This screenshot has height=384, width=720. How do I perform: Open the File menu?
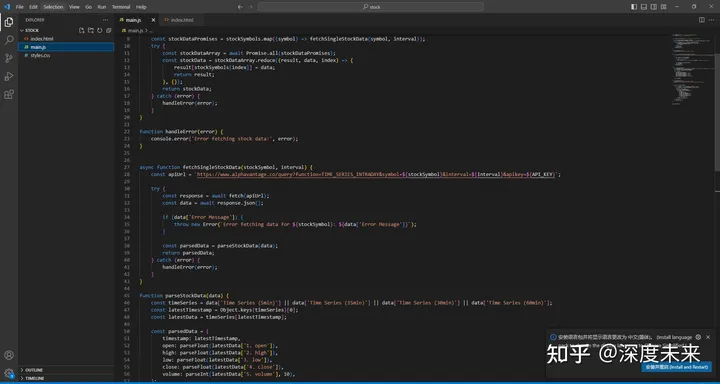coord(20,7)
